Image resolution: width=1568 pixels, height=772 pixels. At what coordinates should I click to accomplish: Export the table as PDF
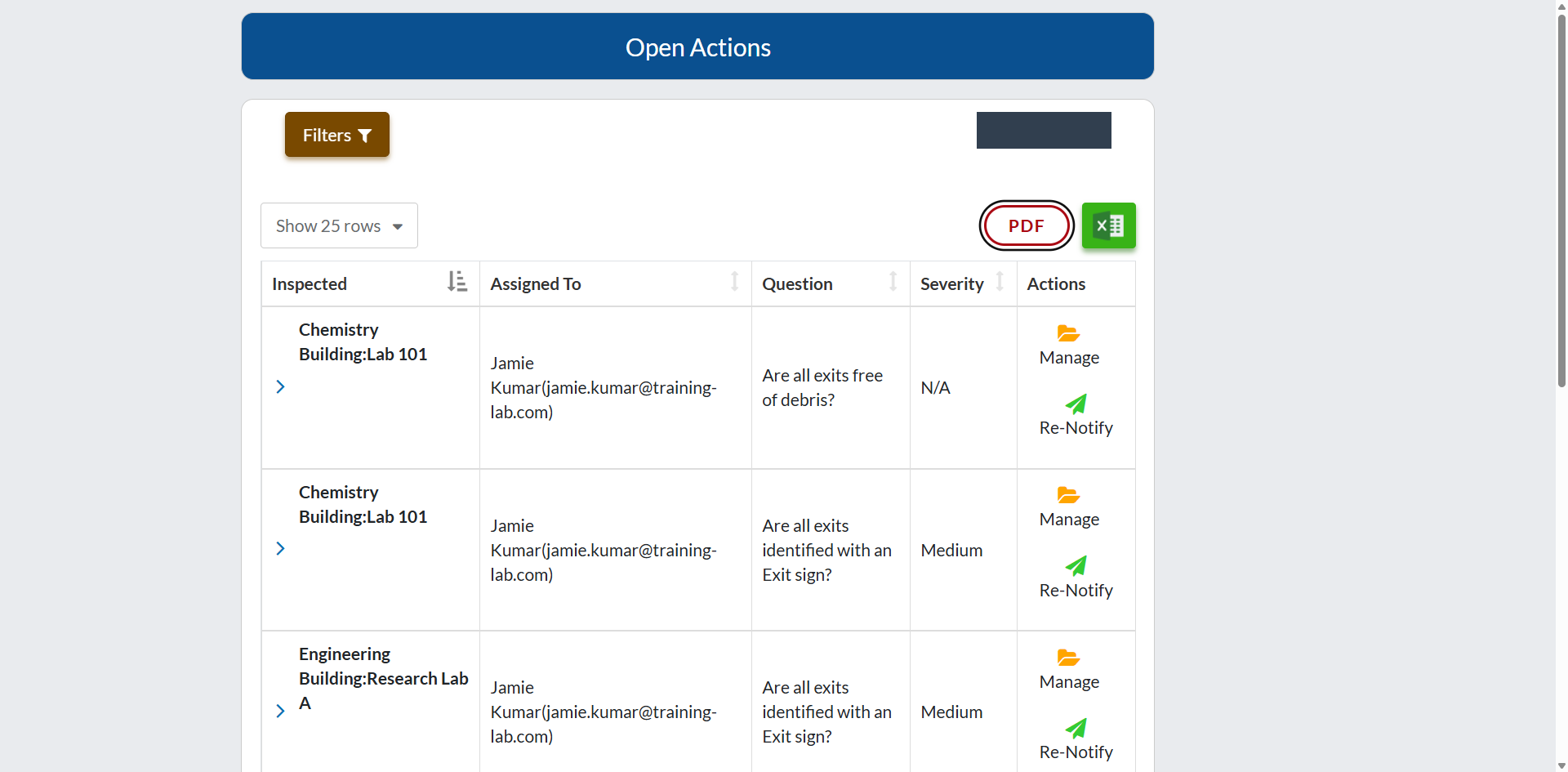(x=1027, y=225)
